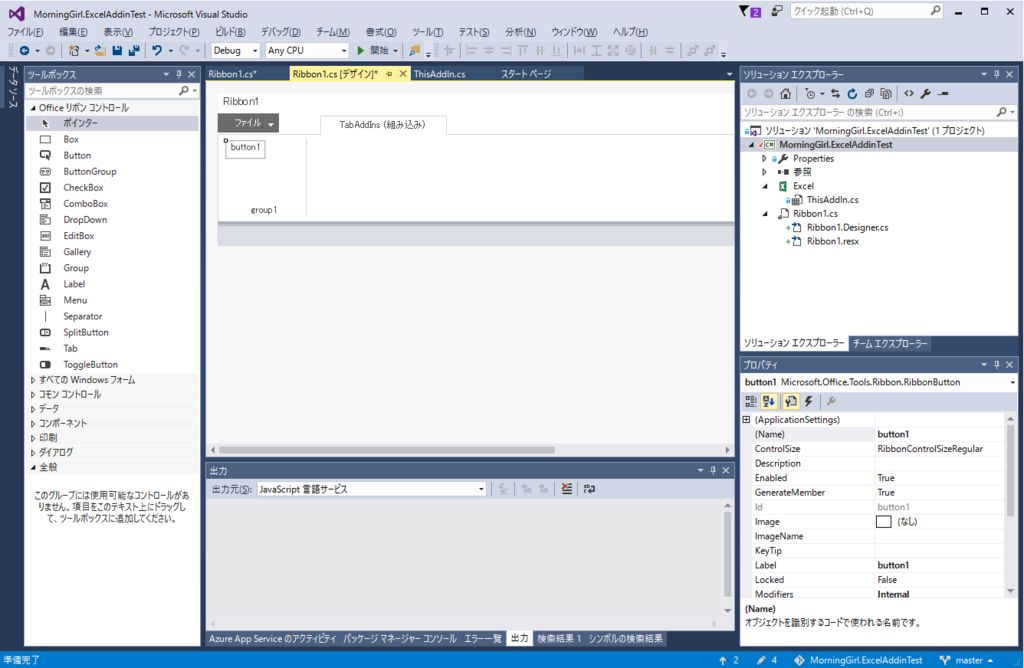Toggle Show All Files in Solution Explorer
Image resolution: width=1024 pixels, height=668 pixels.
point(886,93)
